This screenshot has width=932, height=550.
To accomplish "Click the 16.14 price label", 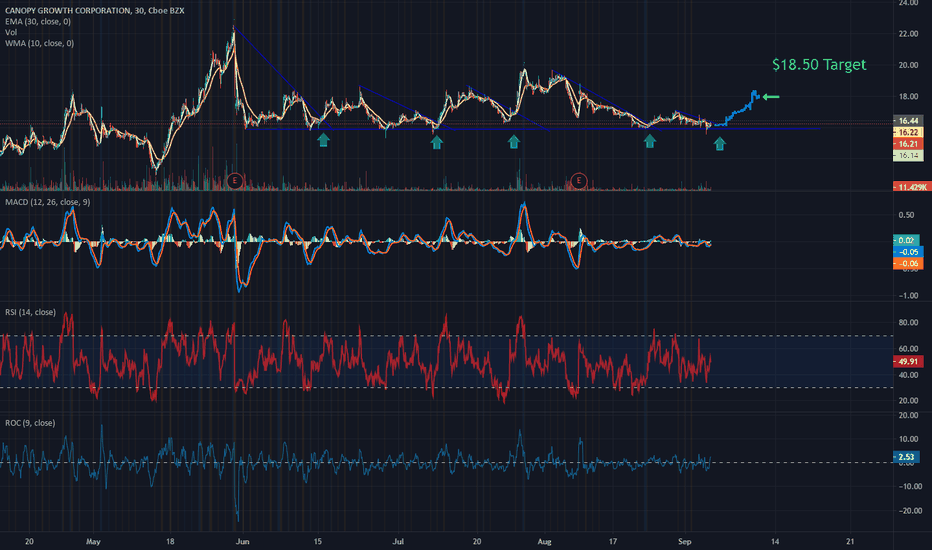I will pos(908,155).
